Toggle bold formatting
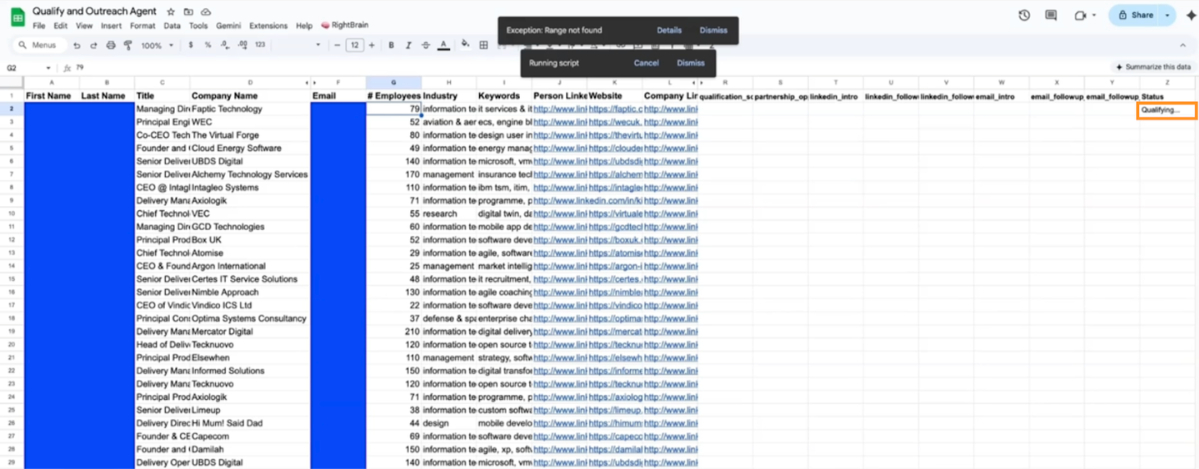Image resolution: width=1199 pixels, height=469 pixels. [392, 45]
